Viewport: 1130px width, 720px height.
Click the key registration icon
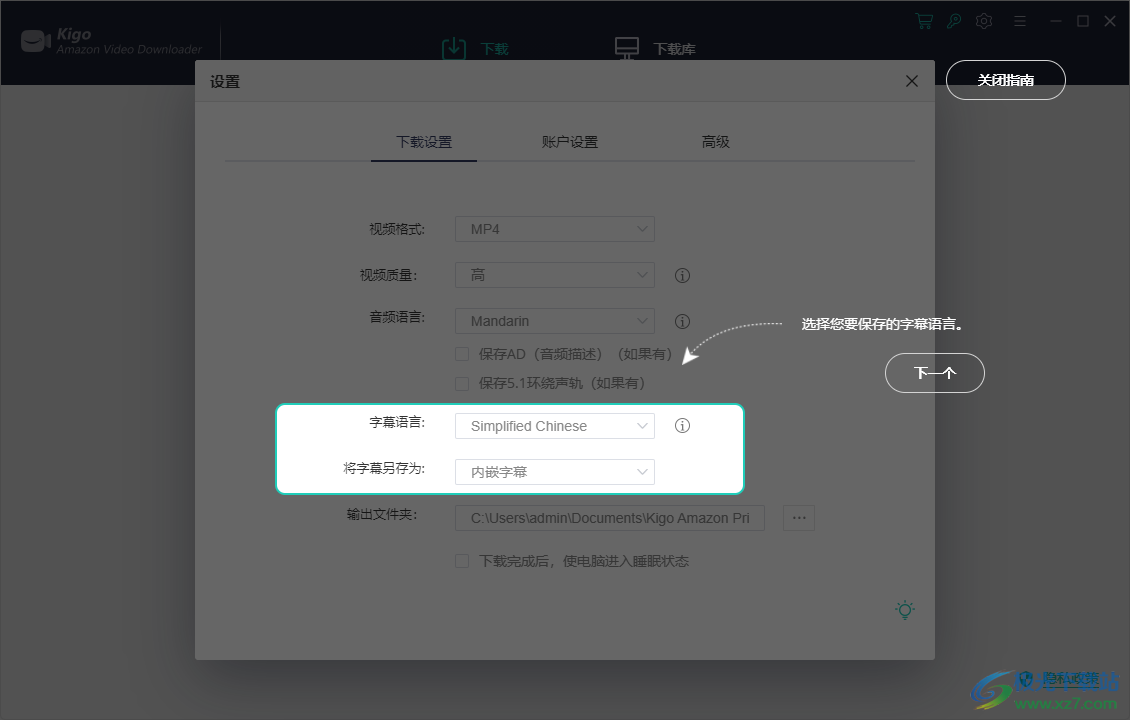(953, 22)
